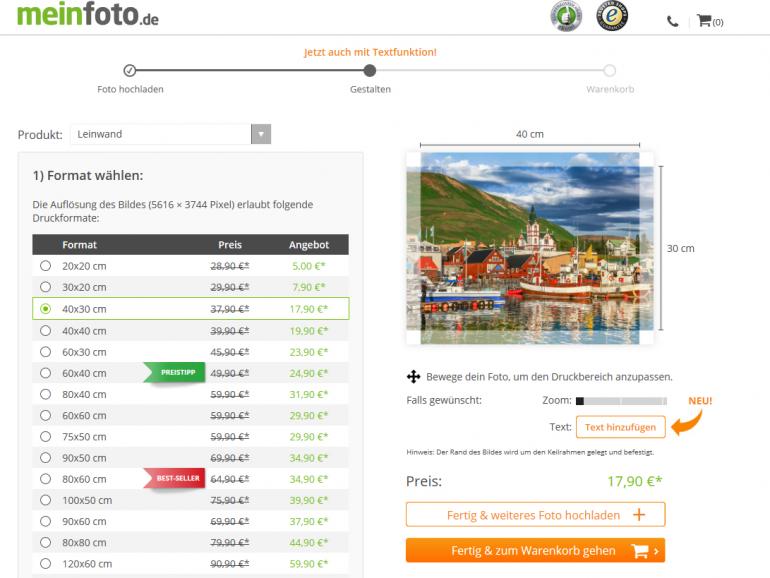Select the 80x40 cm format radio button
Image resolution: width=770 pixels, height=578 pixels.
(45, 394)
